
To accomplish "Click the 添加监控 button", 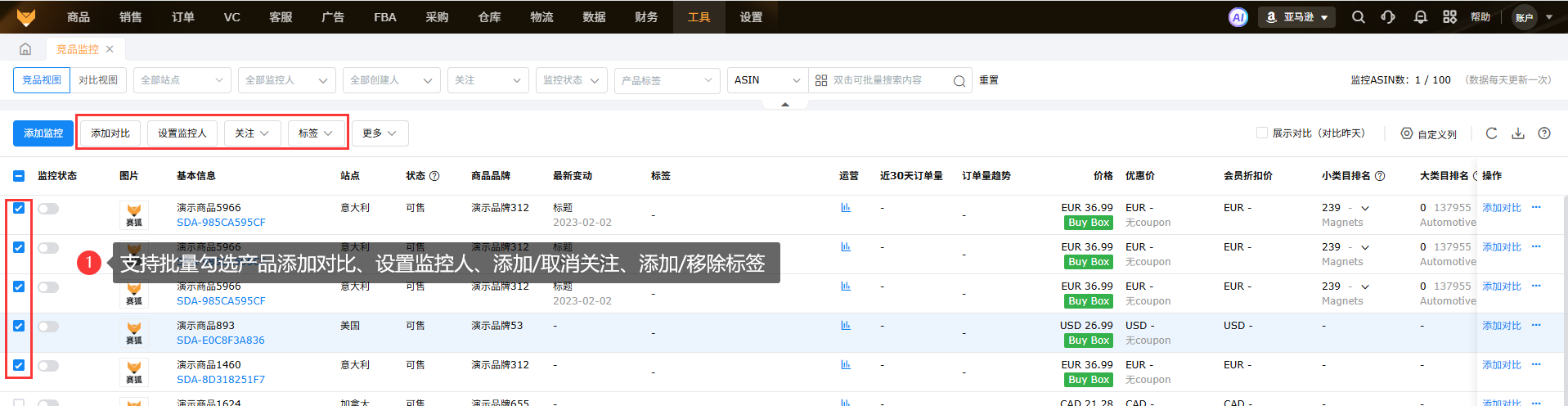I will (x=43, y=133).
